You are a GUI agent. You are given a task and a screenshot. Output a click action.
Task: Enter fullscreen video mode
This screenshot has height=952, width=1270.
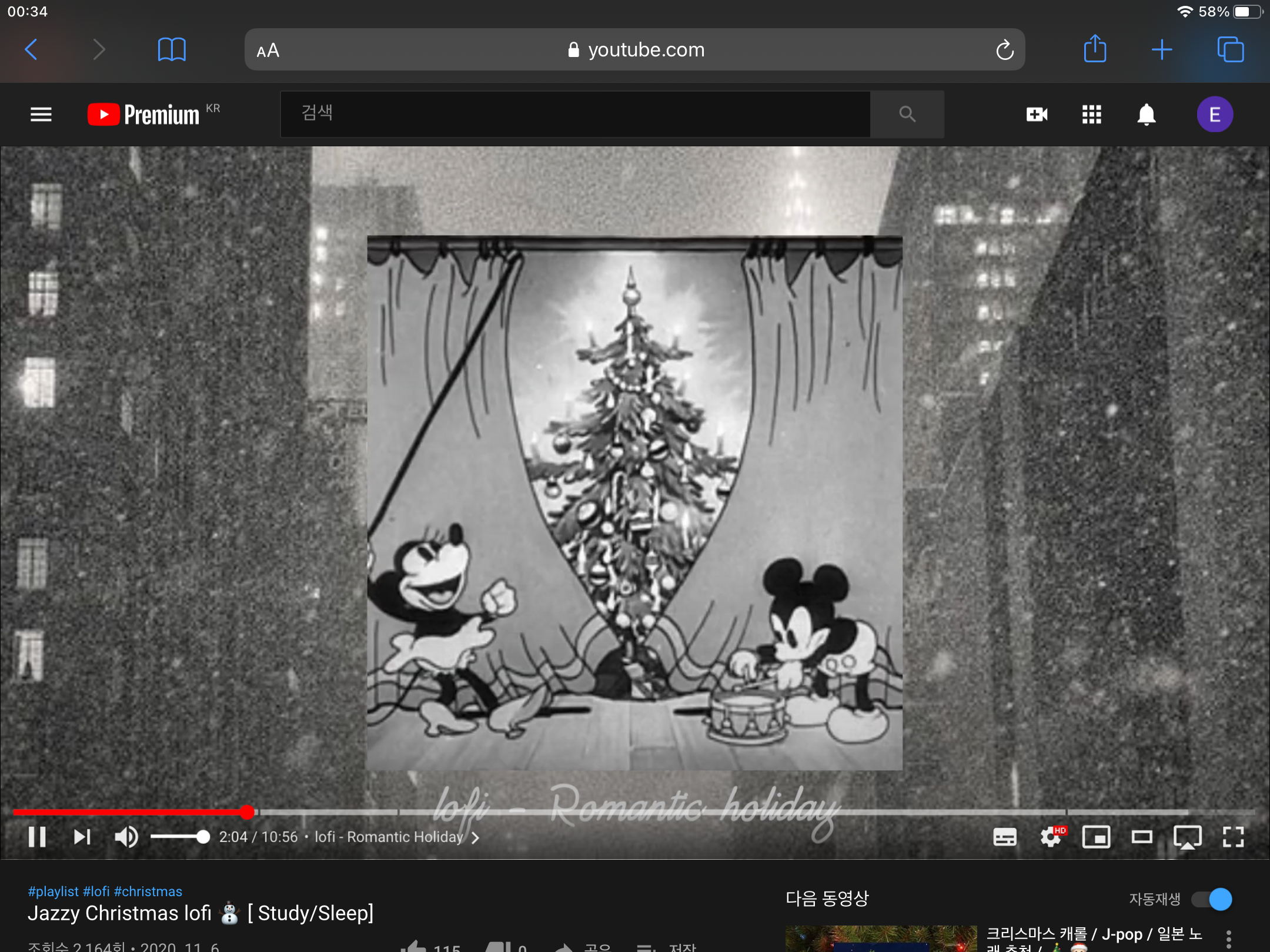1233,837
